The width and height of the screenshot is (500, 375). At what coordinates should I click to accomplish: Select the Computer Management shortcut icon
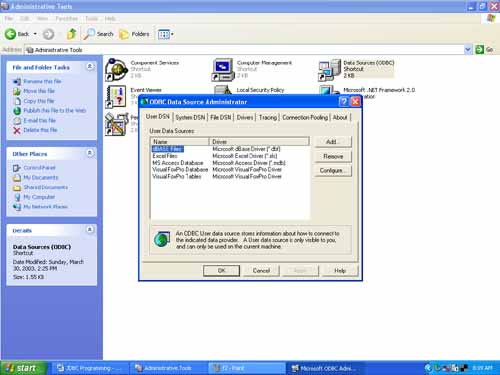[223, 69]
